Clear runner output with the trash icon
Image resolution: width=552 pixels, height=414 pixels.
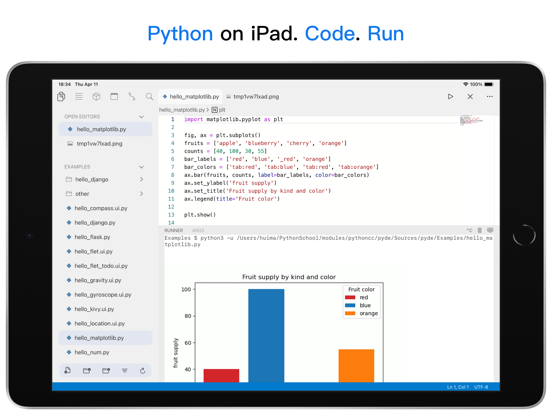[x=479, y=230]
